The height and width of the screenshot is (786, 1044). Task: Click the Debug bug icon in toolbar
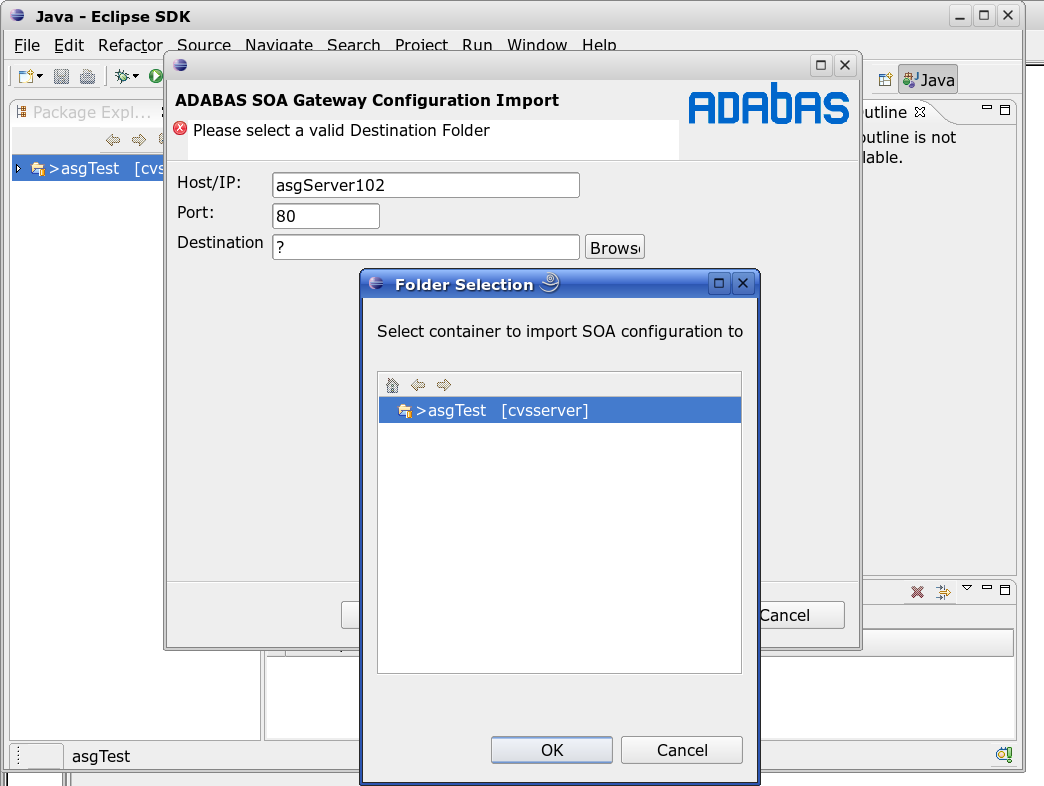[122, 77]
